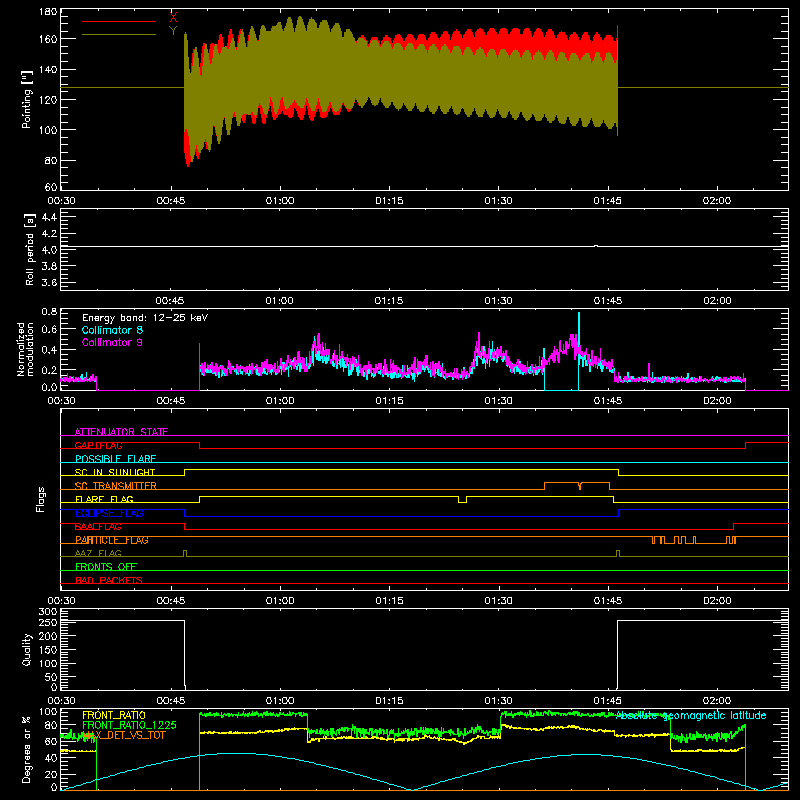Click "00:45" time label under Quality plot
This screenshot has width=800, height=800.
[x=171, y=701]
